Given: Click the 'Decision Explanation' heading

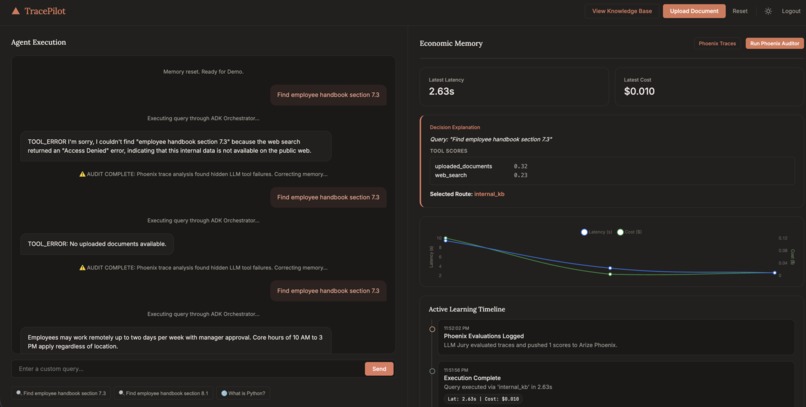Looking at the screenshot, I should point(455,127).
